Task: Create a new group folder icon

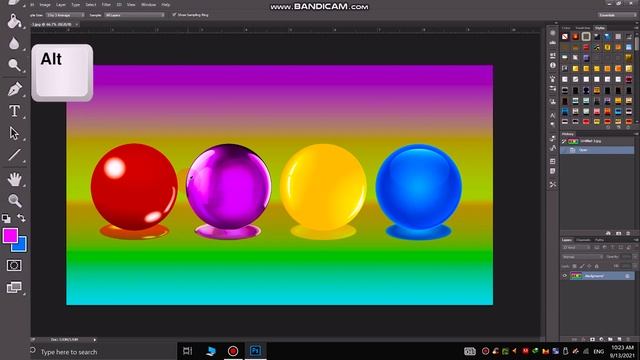Action: (610, 339)
